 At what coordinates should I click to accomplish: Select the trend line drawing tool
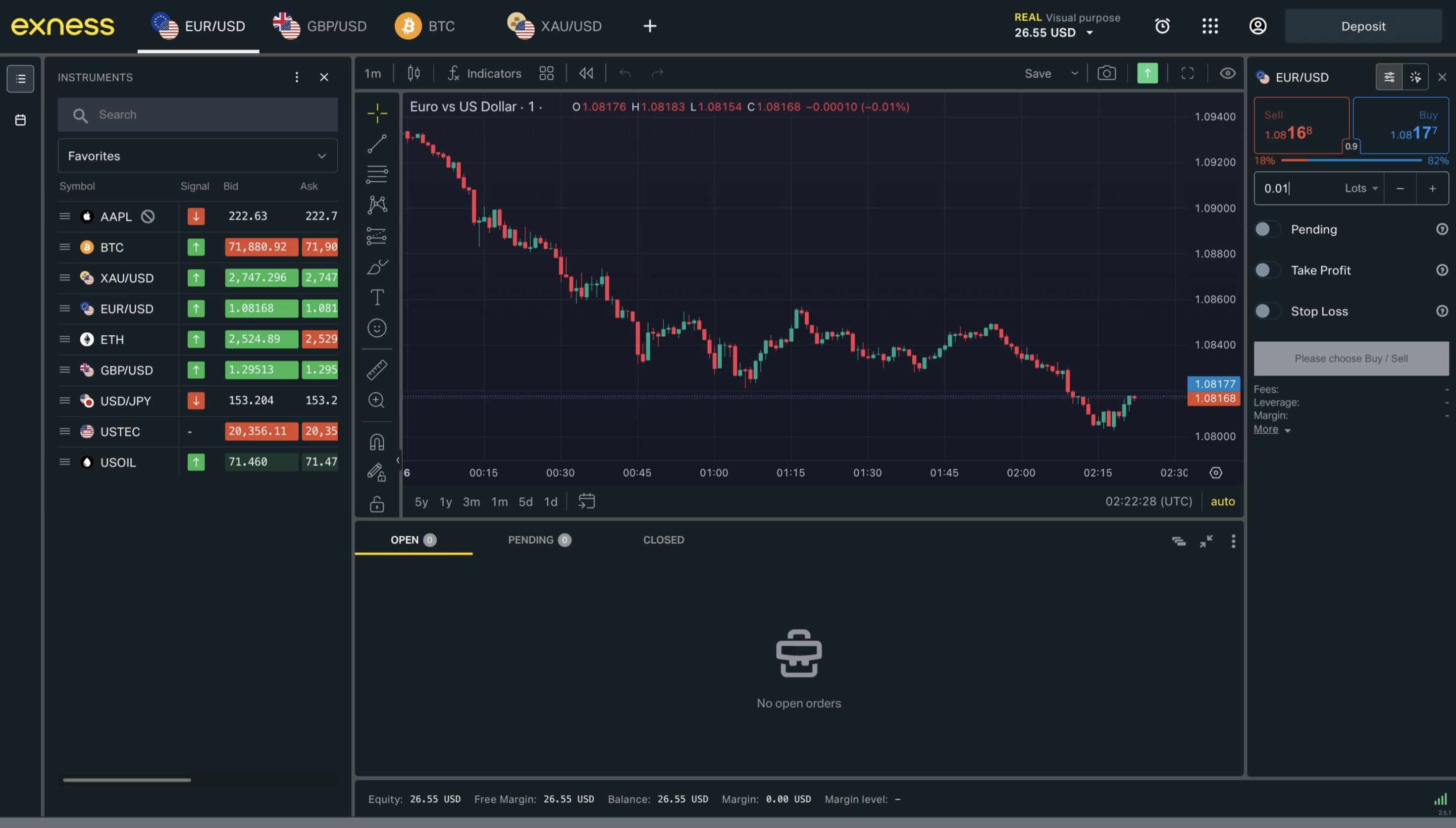click(x=377, y=144)
